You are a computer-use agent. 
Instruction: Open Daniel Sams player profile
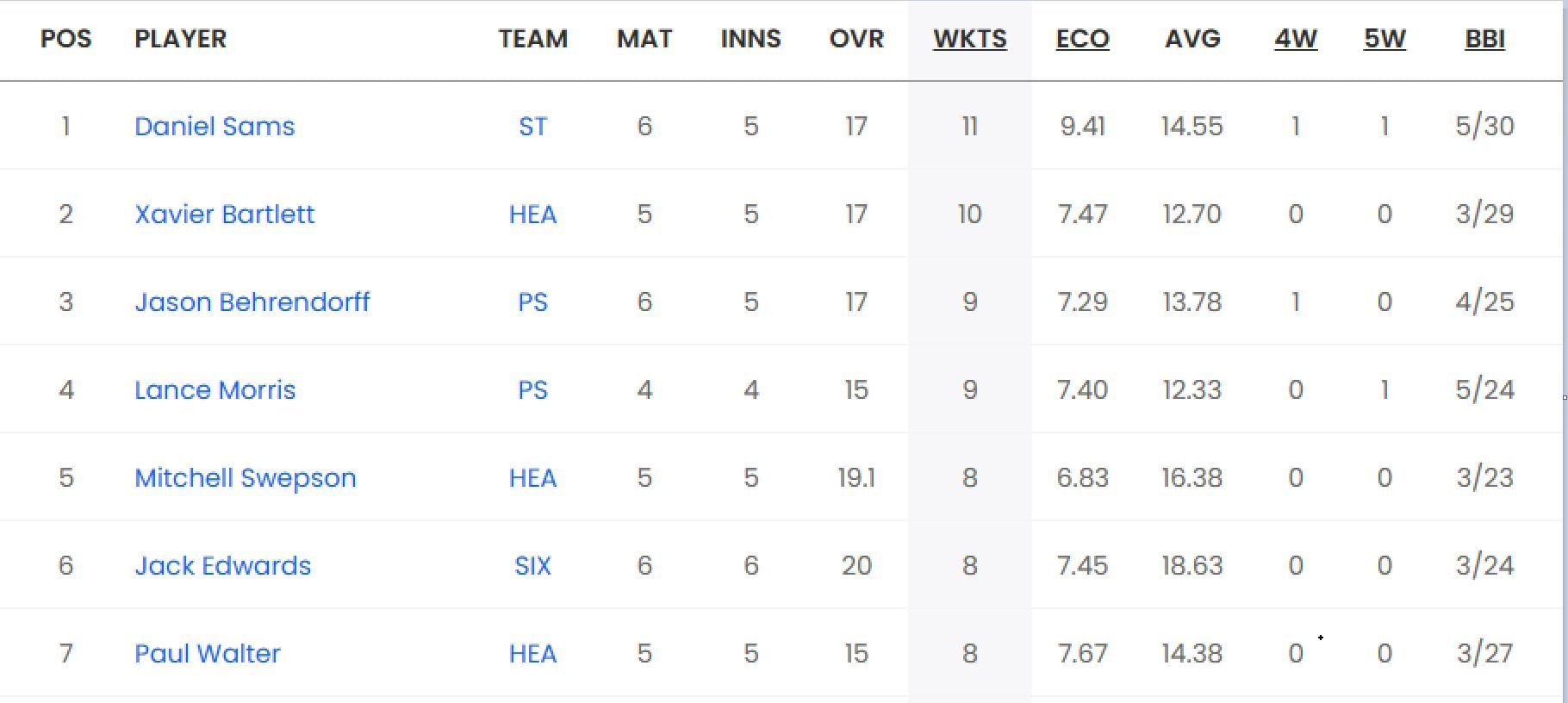point(215,127)
